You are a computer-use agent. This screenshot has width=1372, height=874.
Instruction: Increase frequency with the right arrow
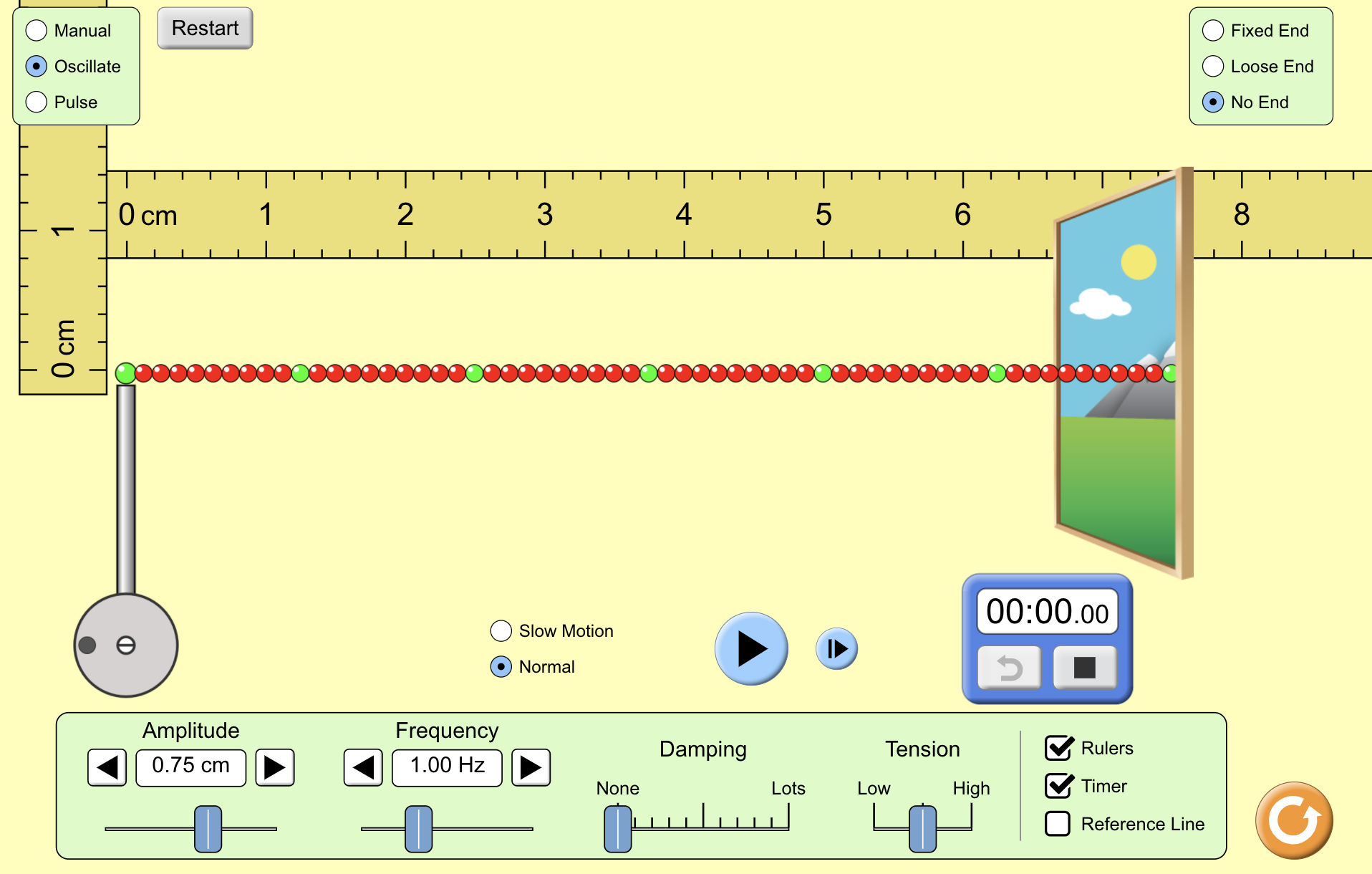[x=531, y=768]
